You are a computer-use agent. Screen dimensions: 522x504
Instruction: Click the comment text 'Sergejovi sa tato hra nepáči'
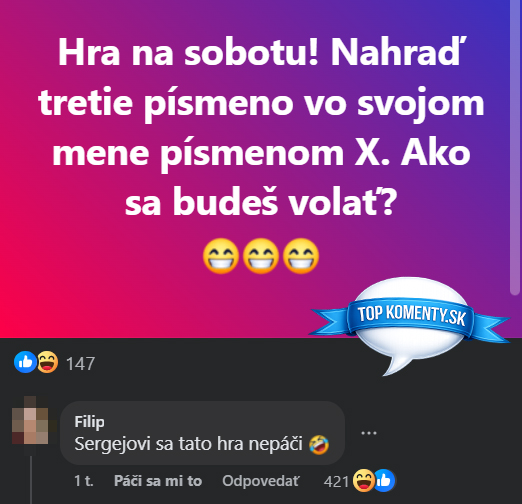188,444
